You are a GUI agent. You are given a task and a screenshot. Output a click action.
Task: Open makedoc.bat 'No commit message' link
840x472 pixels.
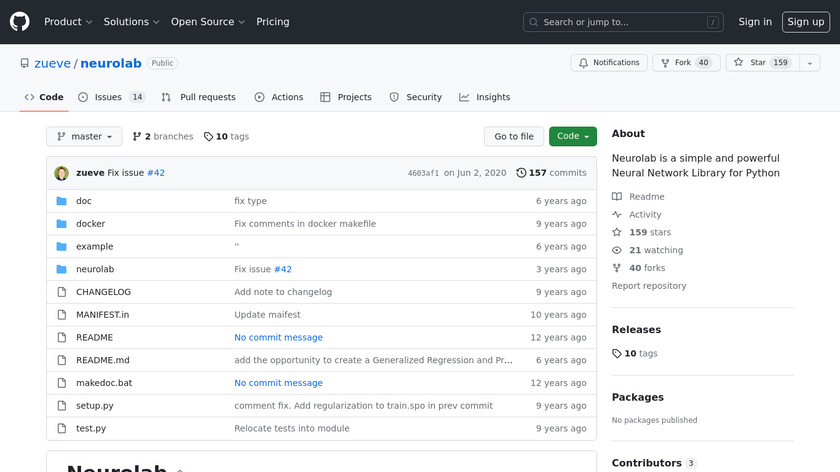279,383
